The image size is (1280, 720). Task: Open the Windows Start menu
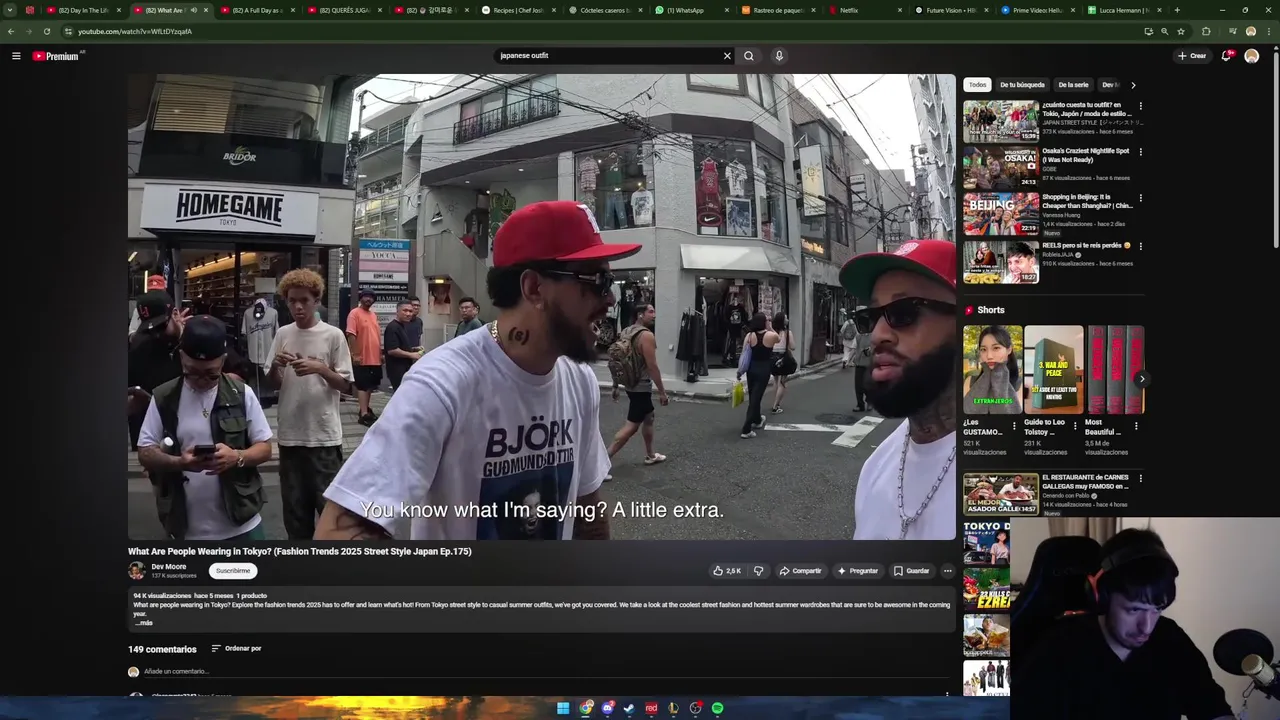(563, 708)
